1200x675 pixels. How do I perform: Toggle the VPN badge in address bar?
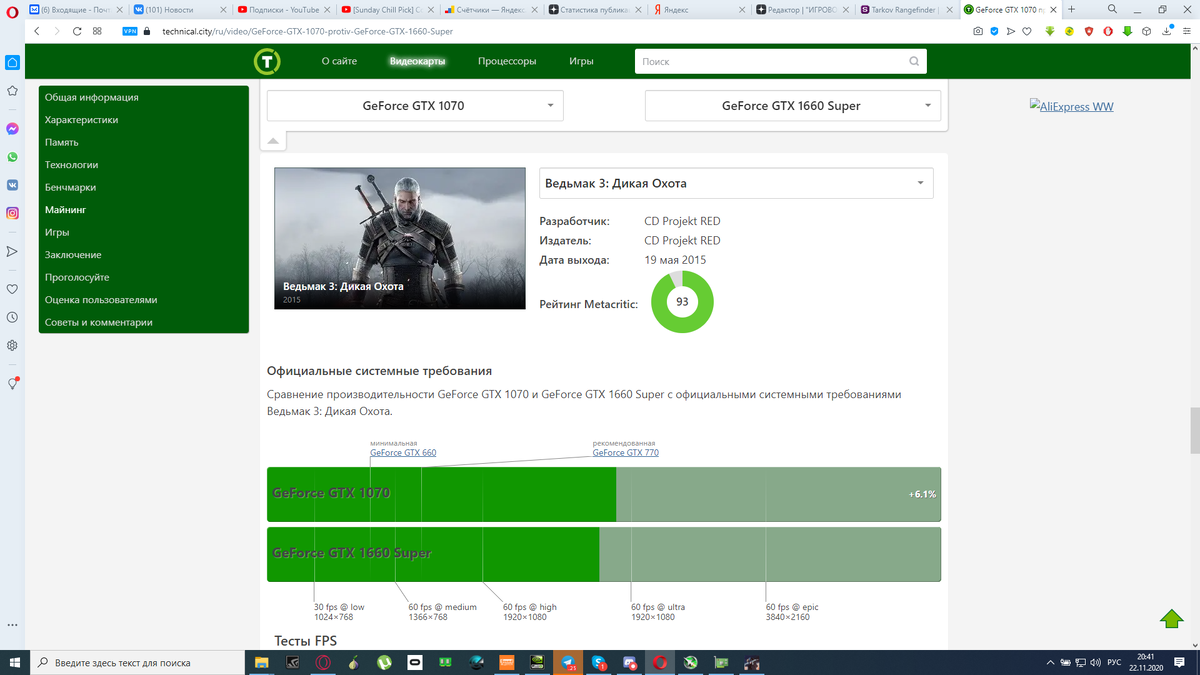click(x=129, y=31)
